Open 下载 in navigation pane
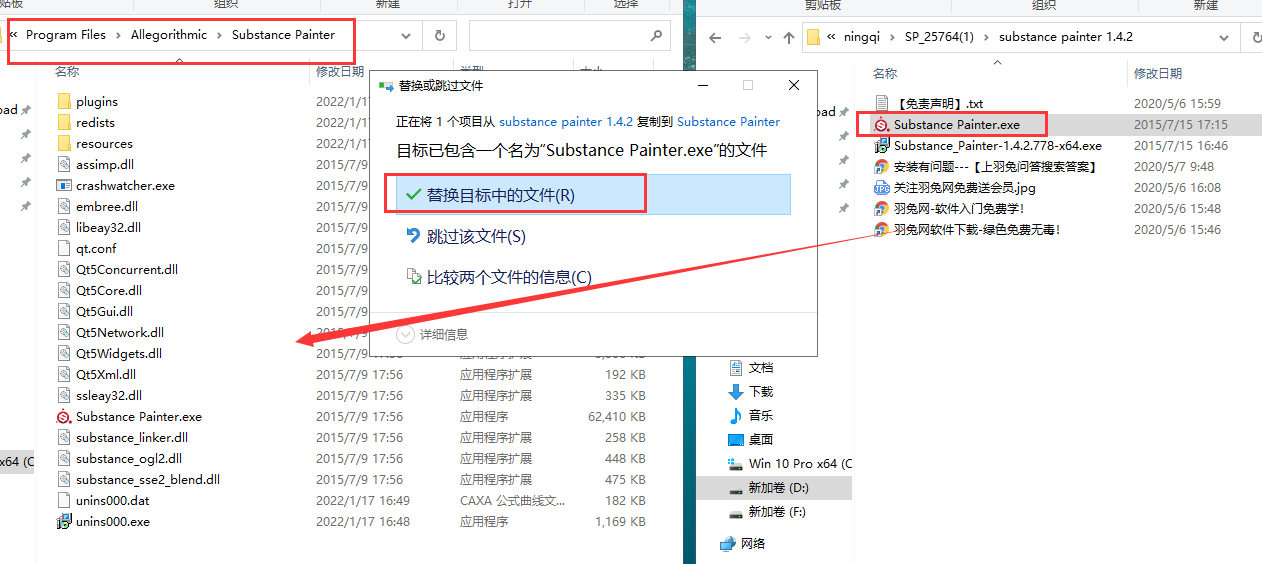Screen dimensions: 1262x564 click(761, 391)
